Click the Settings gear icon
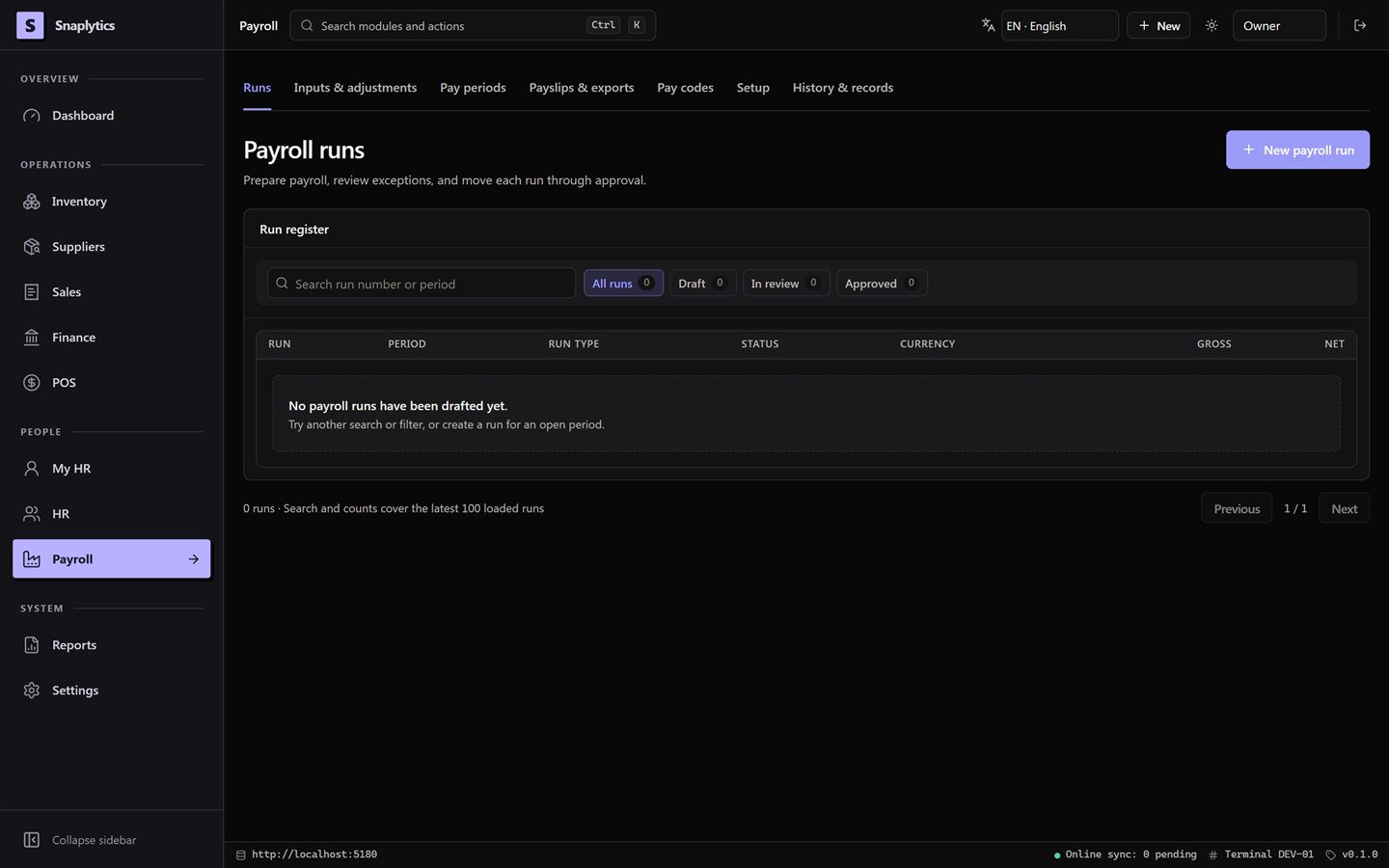Screen dimensions: 1389x868 pyautogui.click(x=32, y=691)
